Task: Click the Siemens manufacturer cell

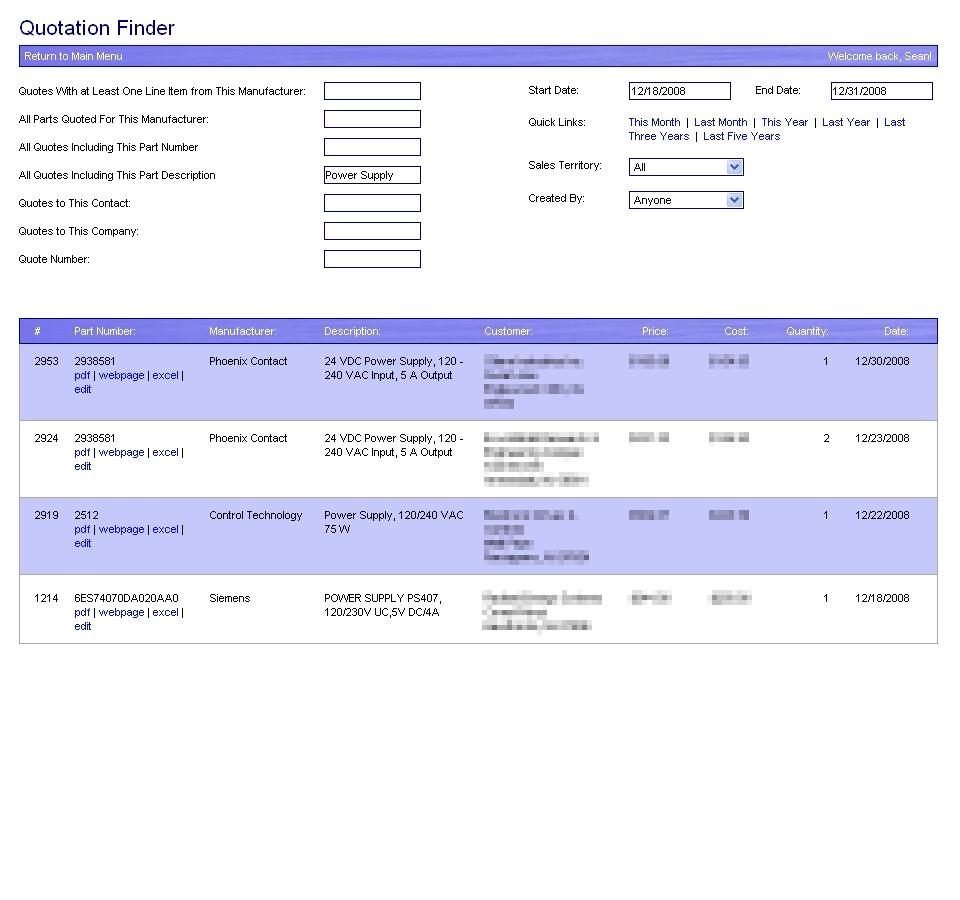Action: click(x=230, y=598)
